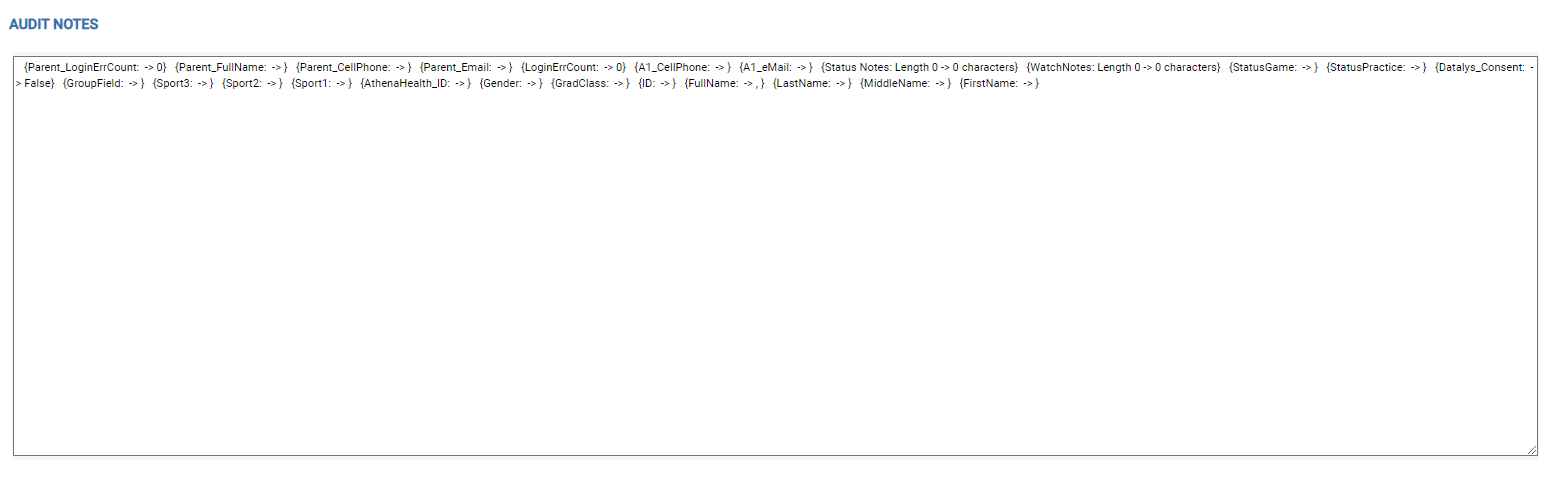Click the '{WatchNotes: Length 0 -> 0 characters}' entry
The height and width of the screenshot is (478, 1559).
1124,66
